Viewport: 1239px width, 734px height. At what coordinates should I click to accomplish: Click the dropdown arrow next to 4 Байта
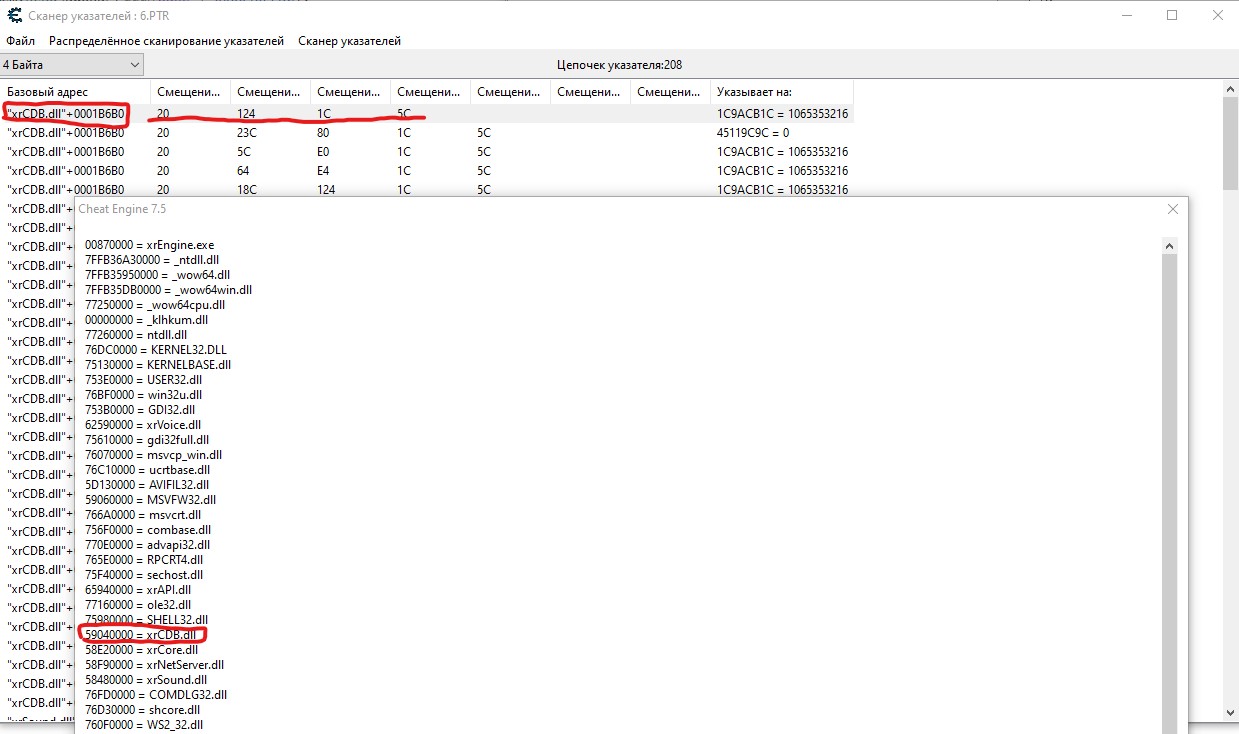135,64
